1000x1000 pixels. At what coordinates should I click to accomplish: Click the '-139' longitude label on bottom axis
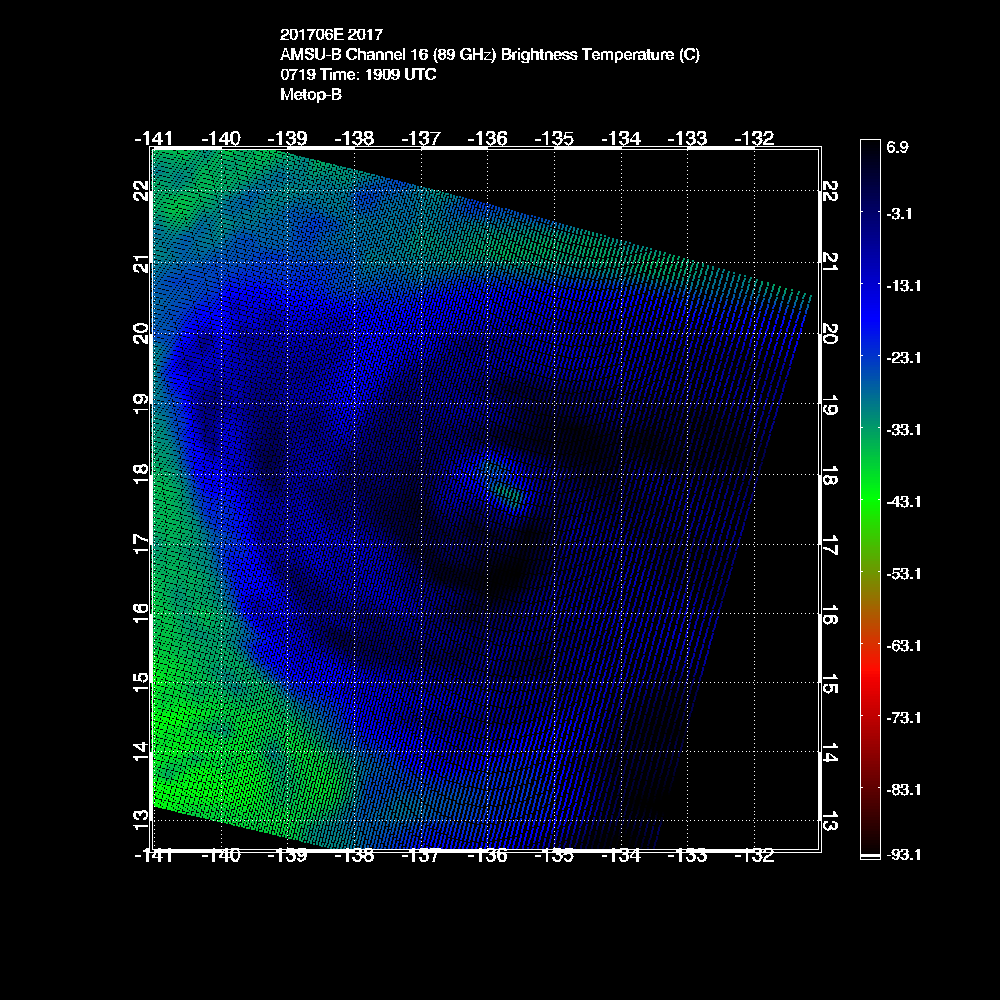287,856
